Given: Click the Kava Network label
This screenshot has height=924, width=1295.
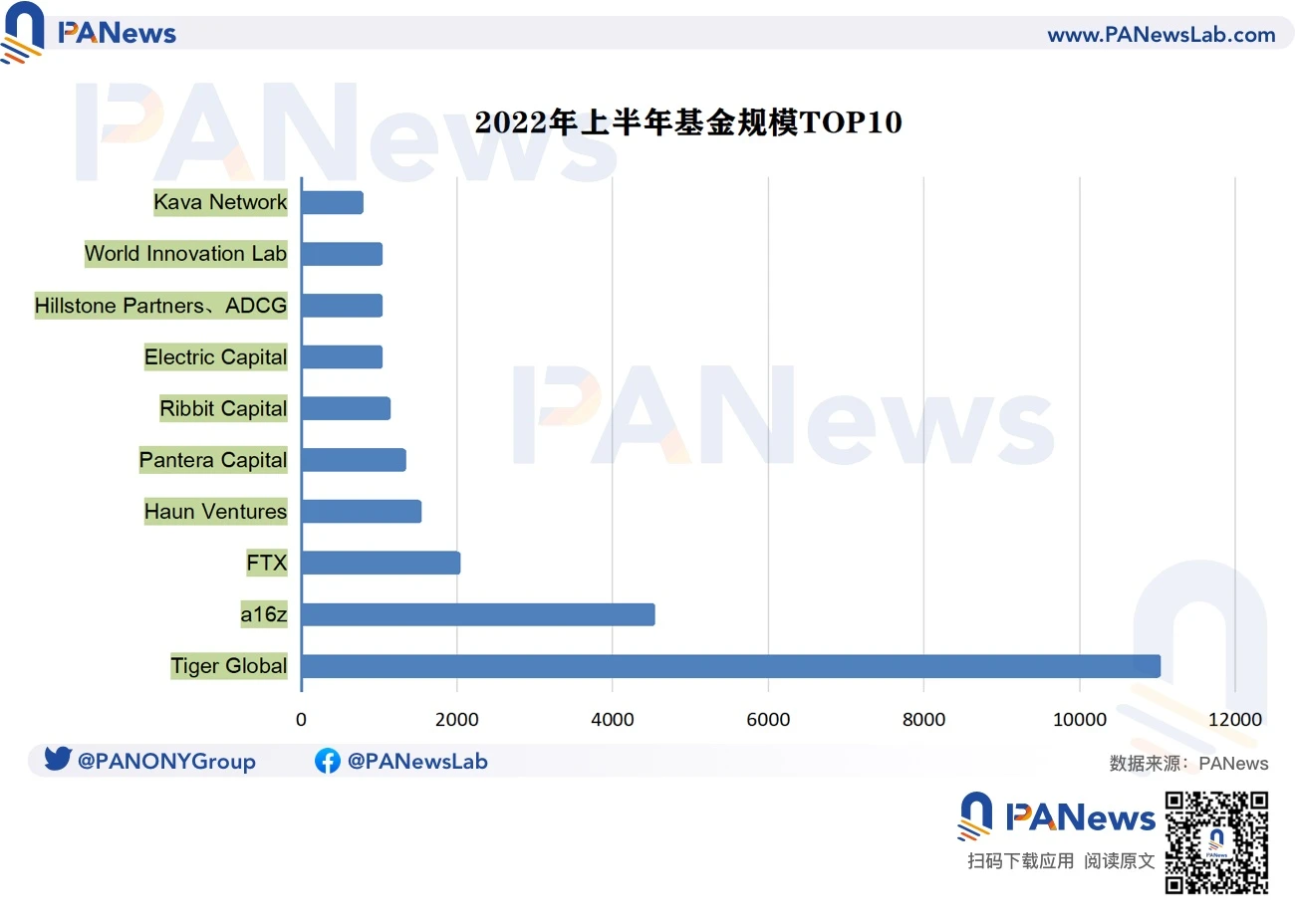Looking at the screenshot, I should click(220, 202).
